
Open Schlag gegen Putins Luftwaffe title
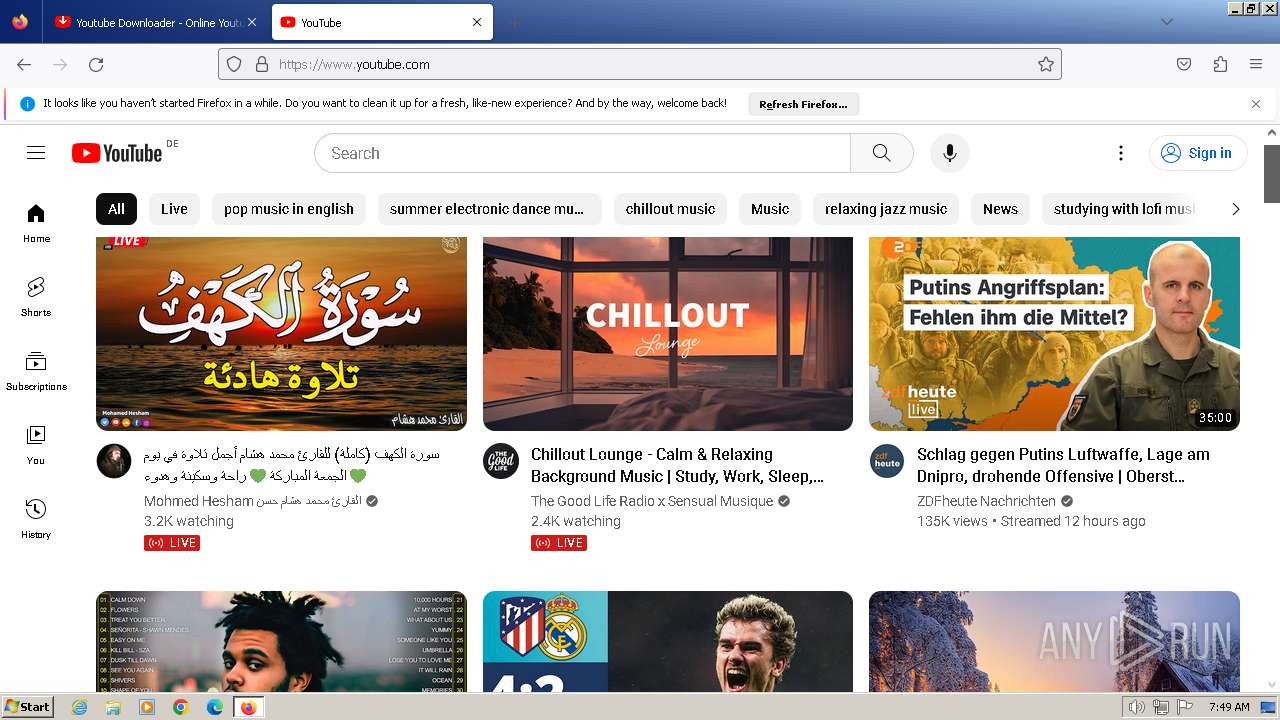(1063, 465)
